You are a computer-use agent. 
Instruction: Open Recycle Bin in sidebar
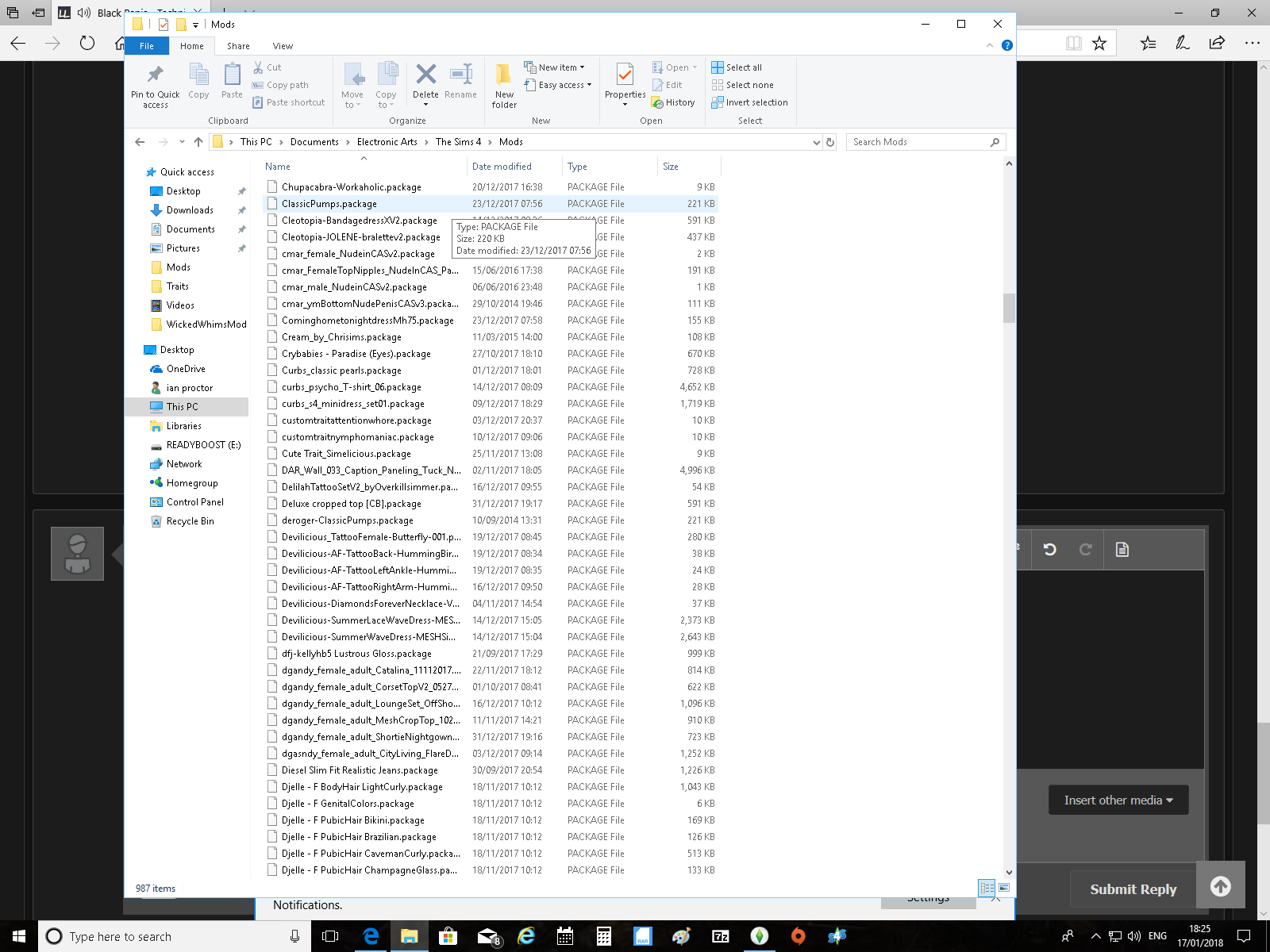[190, 521]
